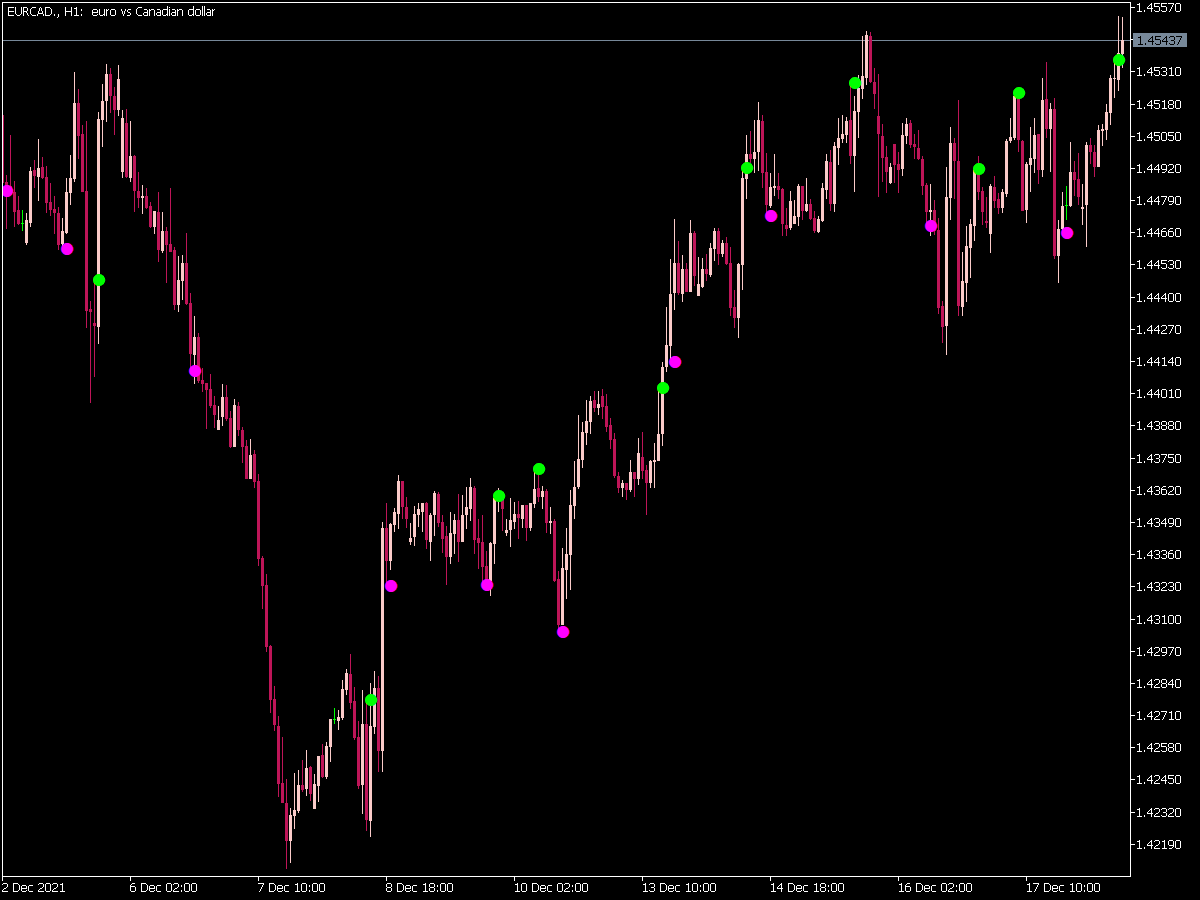The image size is (1200, 900).
Task: Click the green signal dot near 1.45260 below the peak
Action: 855,83
